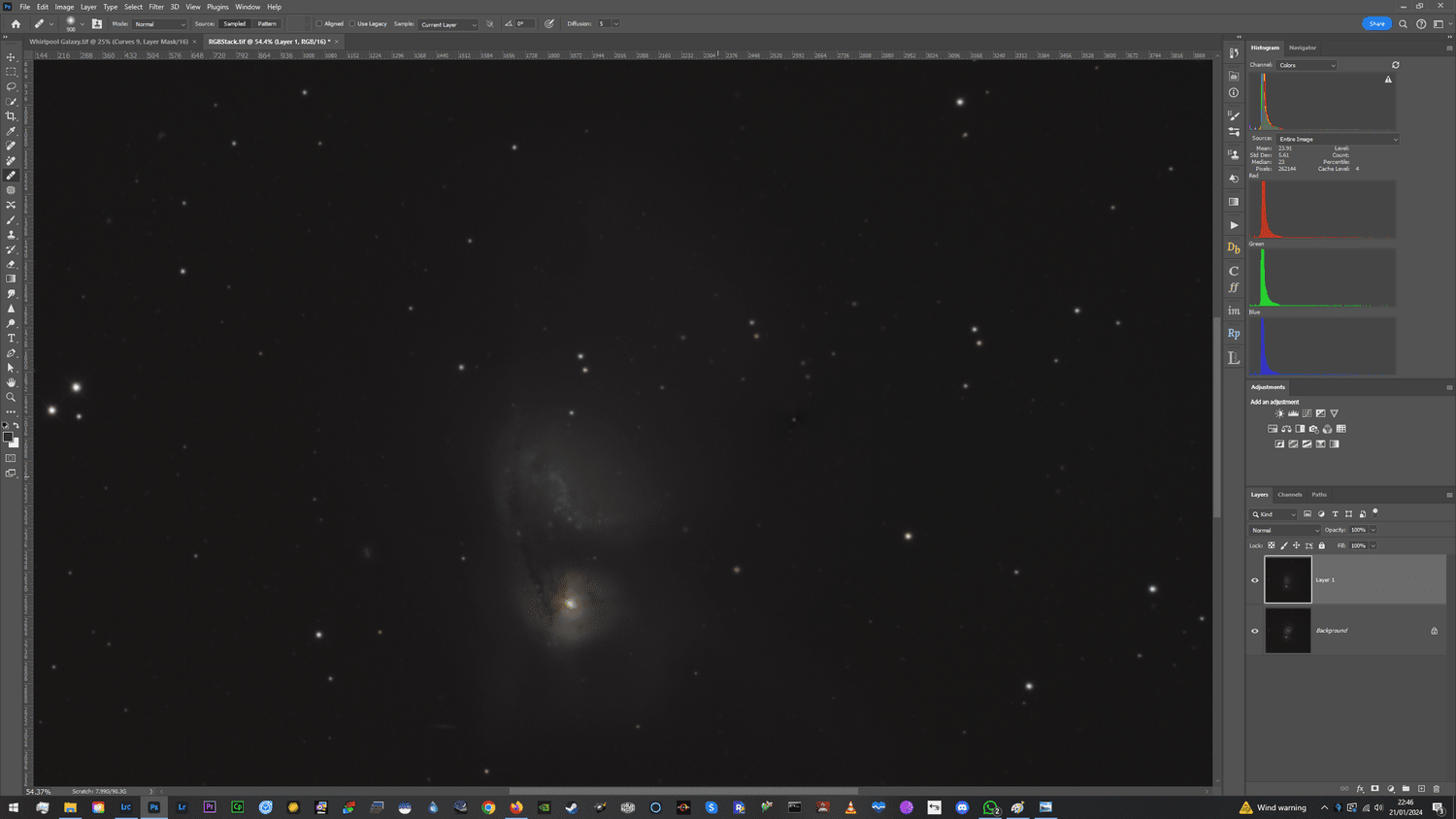Select the Zoom tool in the toolbar
The width and height of the screenshot is (1456, 819).
point(12,397)
